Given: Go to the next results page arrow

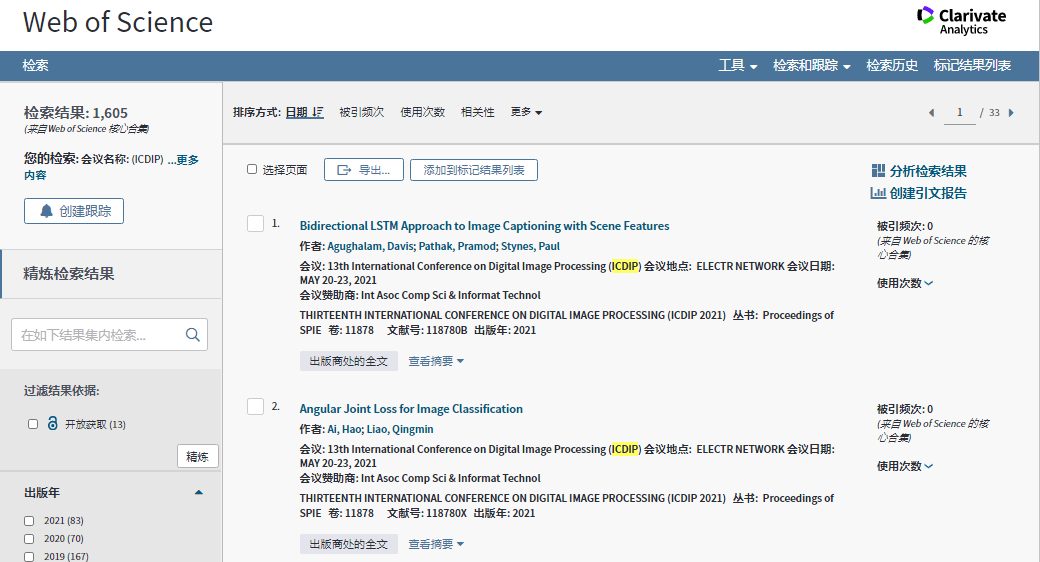Looking at the screenshot, I should tap(1011, 113).
